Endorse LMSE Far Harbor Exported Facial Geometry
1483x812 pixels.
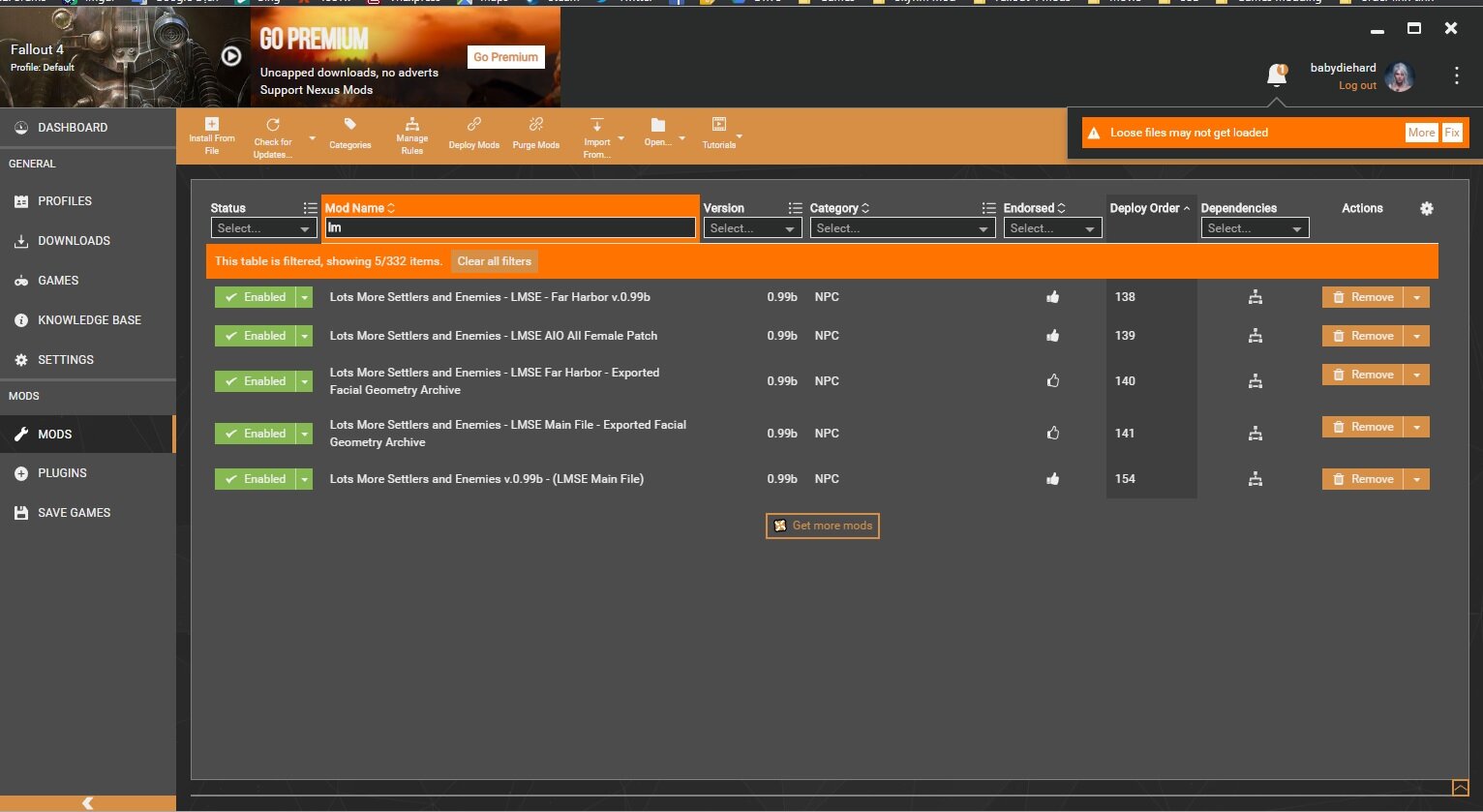(1053, 380)
